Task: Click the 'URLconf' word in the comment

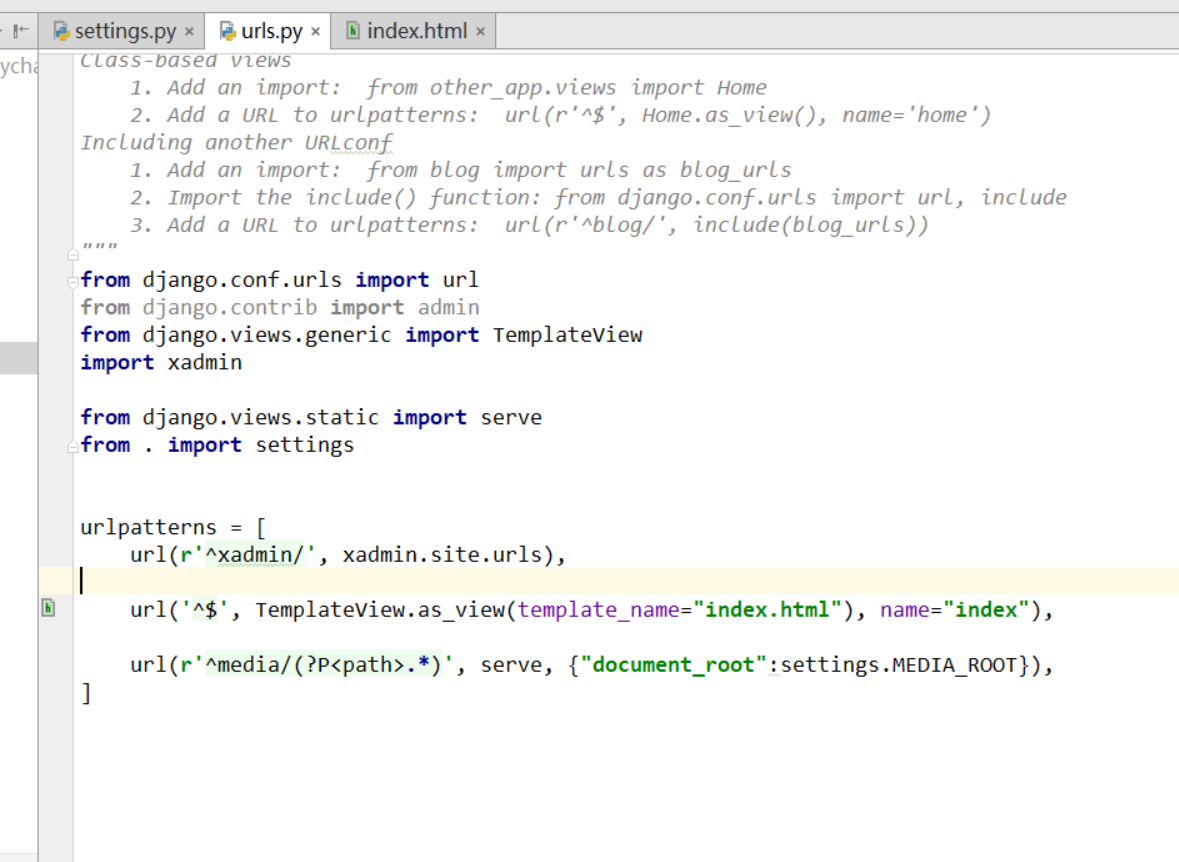Action: (x=348, y=143)
